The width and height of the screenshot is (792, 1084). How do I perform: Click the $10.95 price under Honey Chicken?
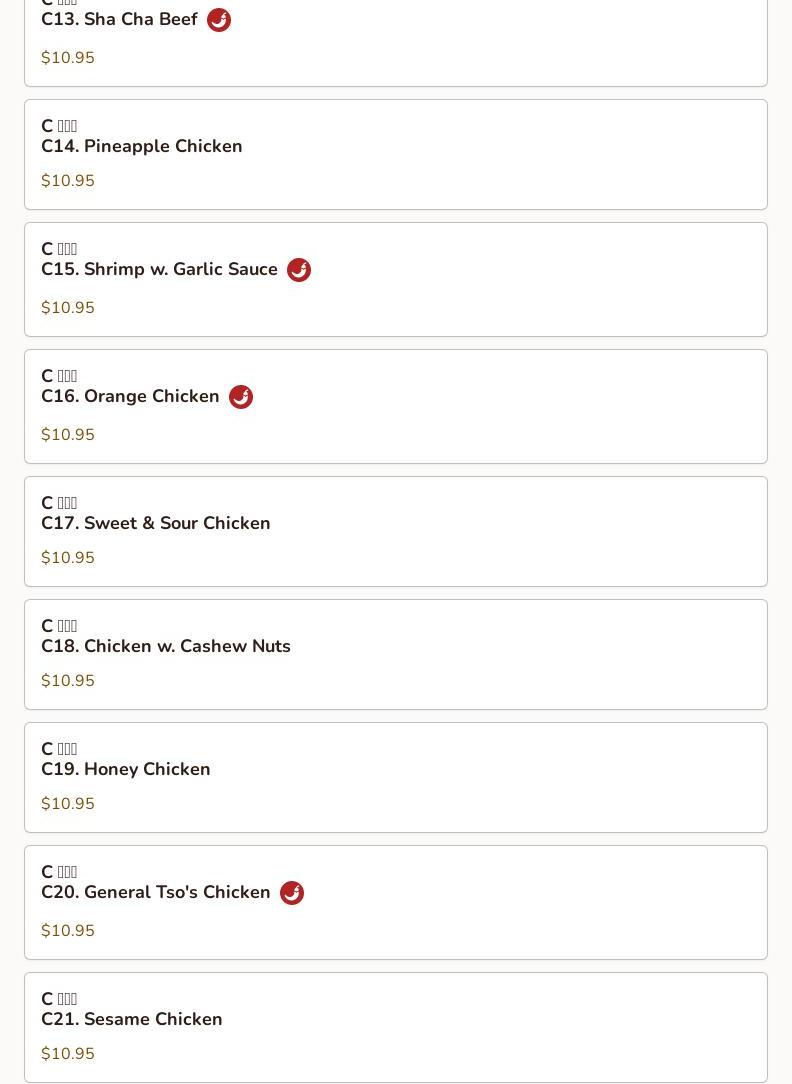68,803
